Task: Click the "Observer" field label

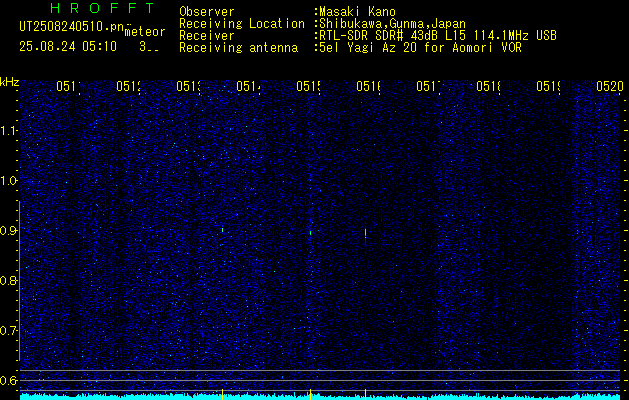Action: click(x=207, y=12)
